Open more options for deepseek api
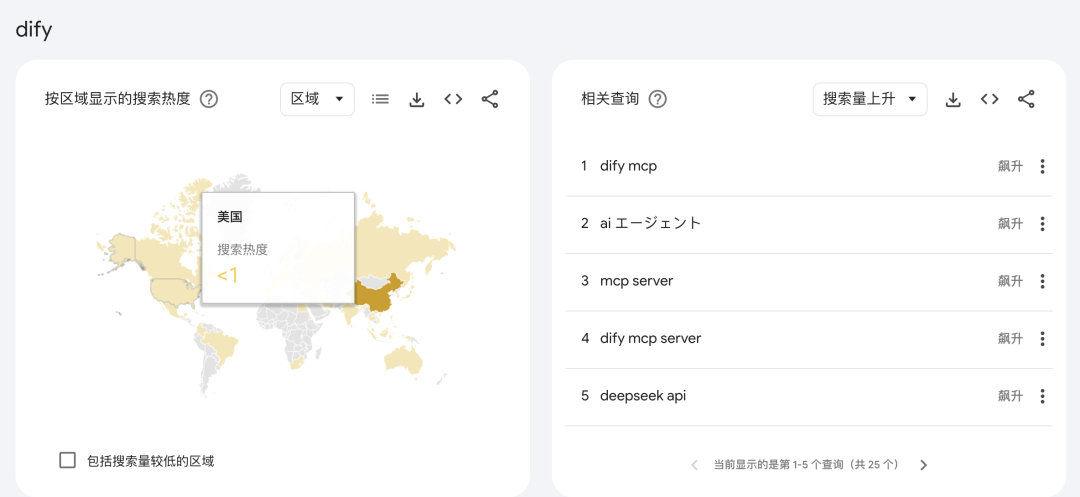Image resolution: width=1080 pixels, height=497 pixels. point(1042,396)
